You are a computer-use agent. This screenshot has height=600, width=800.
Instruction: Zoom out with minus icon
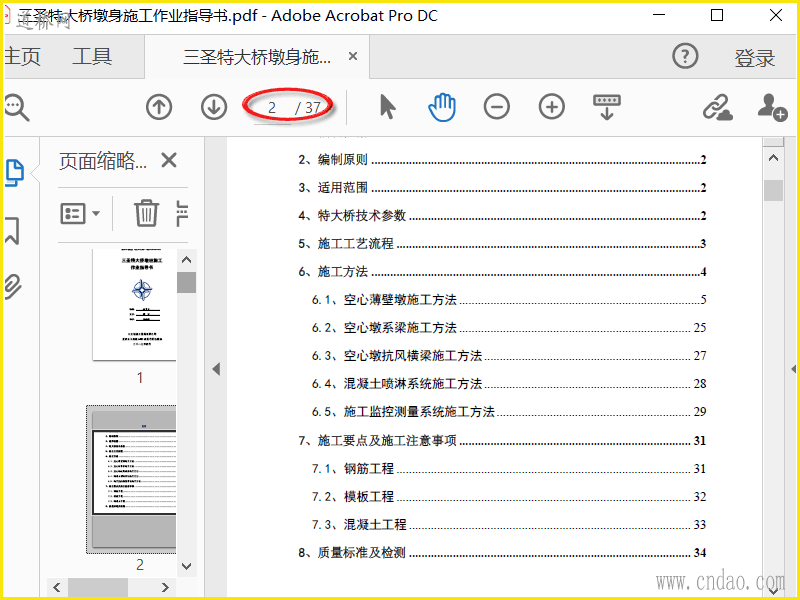coord(496,107)
